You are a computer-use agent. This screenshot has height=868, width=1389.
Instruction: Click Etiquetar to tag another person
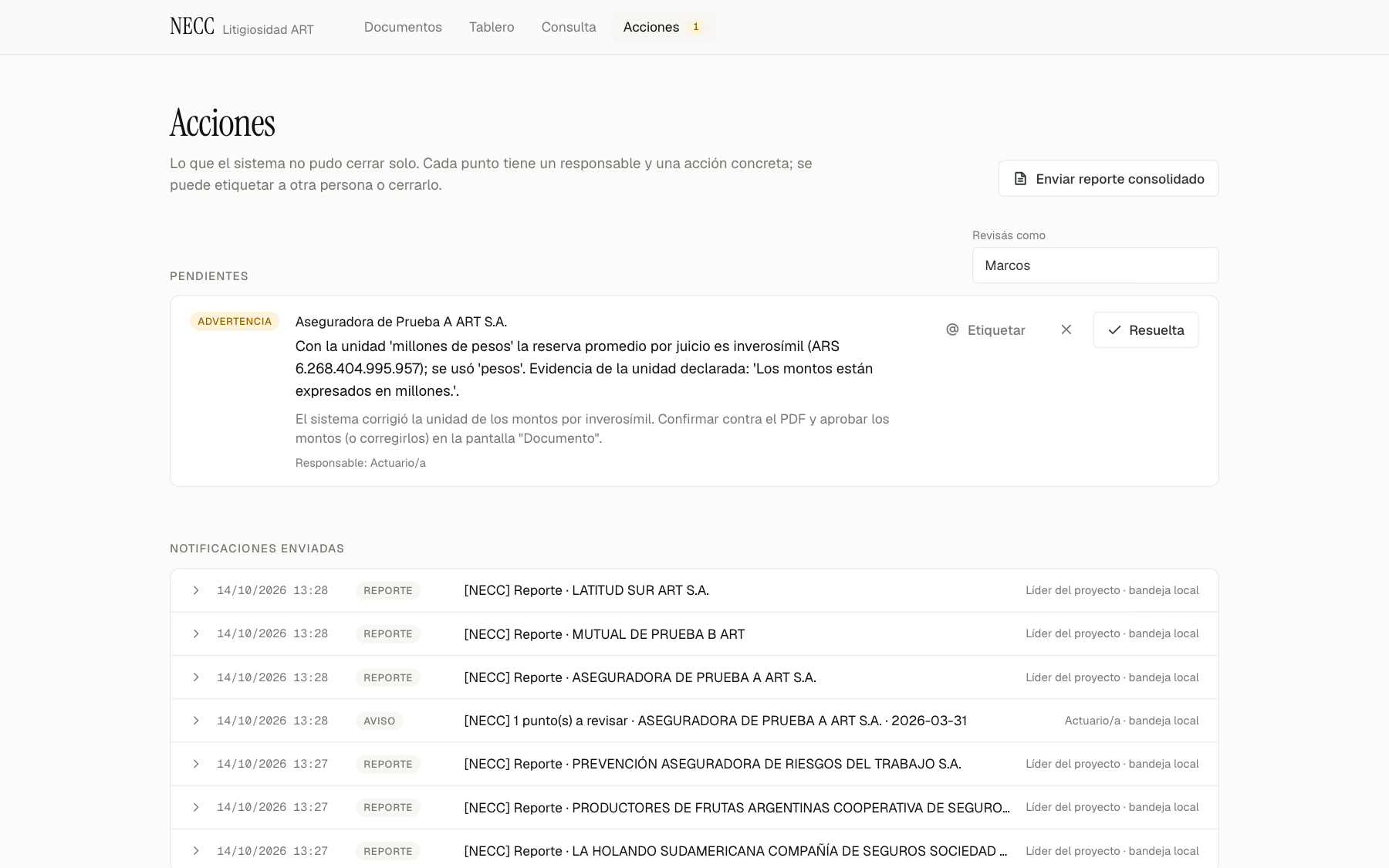click(985, 330)
